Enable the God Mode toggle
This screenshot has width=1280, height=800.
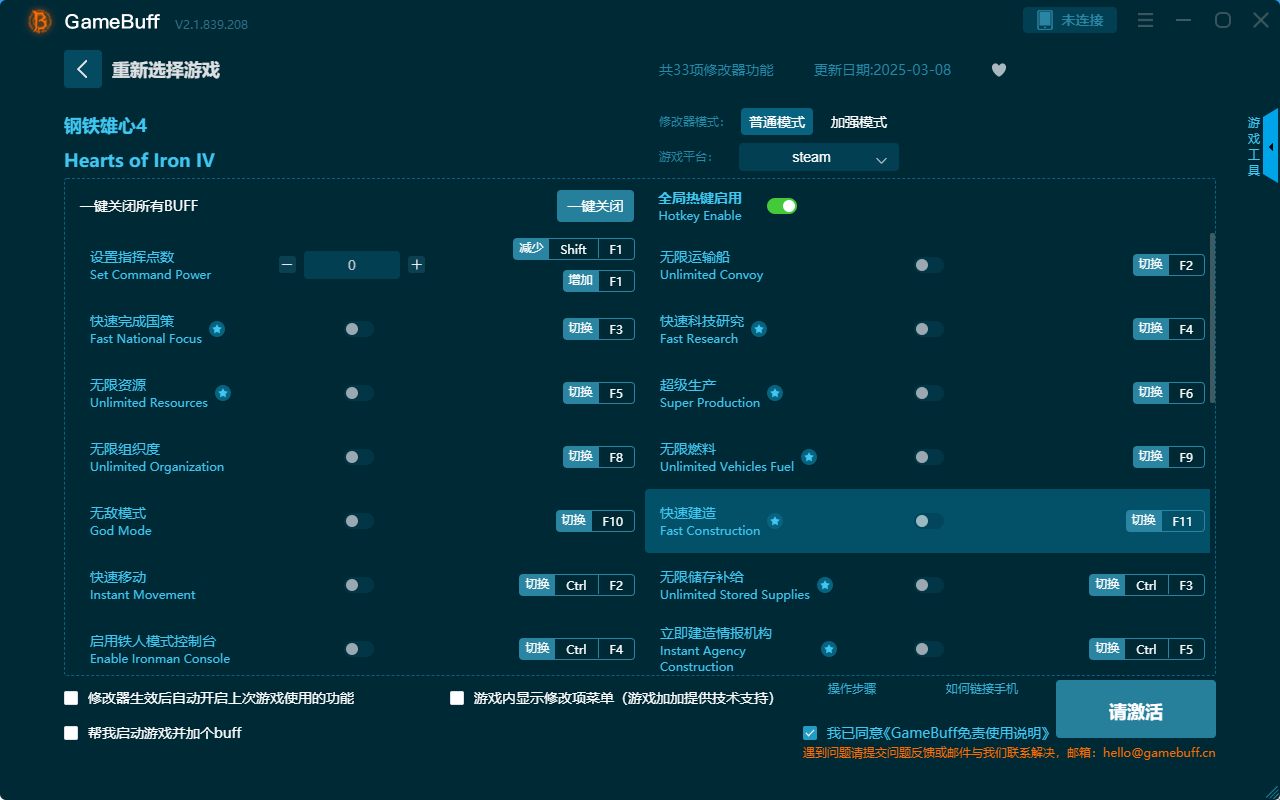(x=357, y=520)
